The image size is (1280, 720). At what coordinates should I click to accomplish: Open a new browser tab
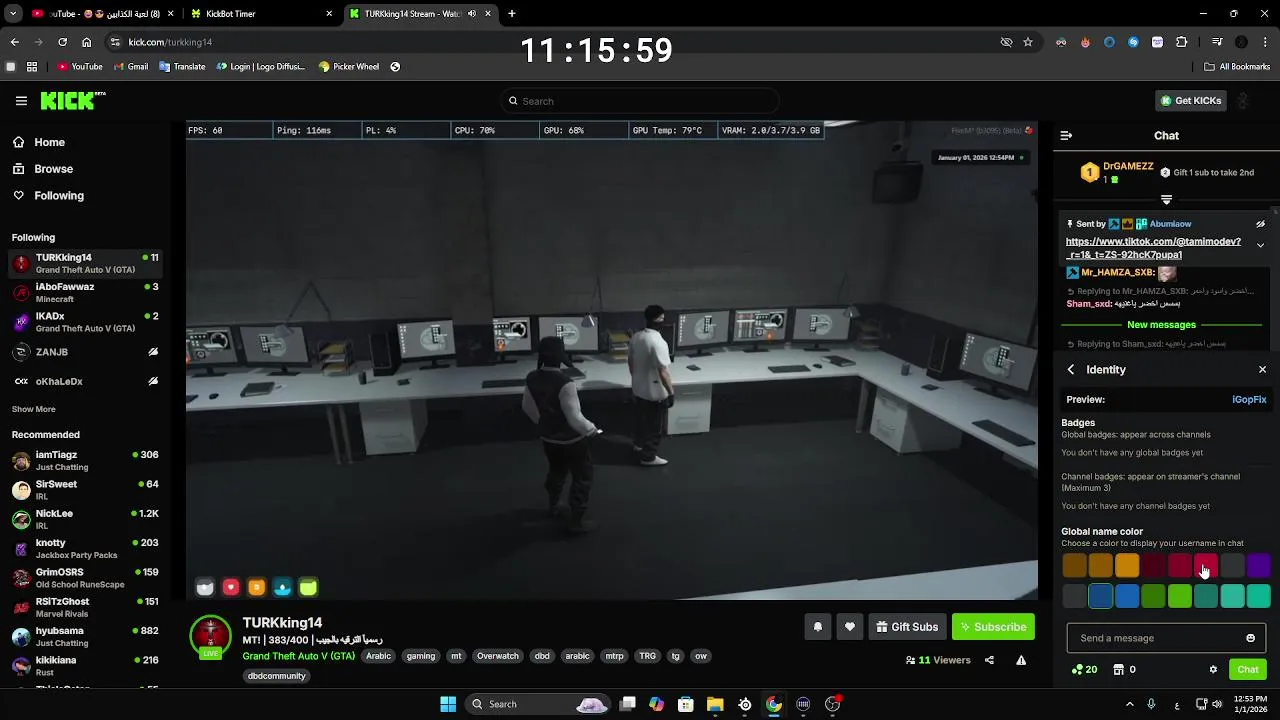[x=512, y=14]
